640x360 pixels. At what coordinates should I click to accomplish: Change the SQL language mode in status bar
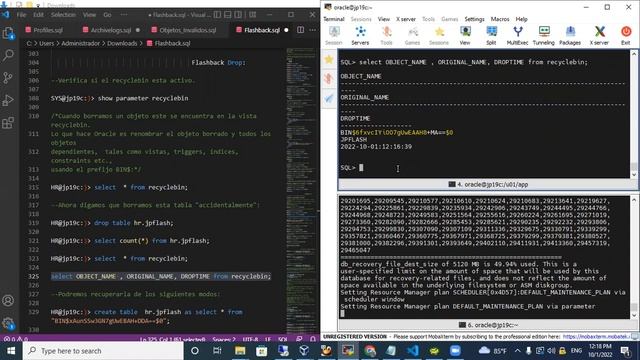[x=282, y=339]
